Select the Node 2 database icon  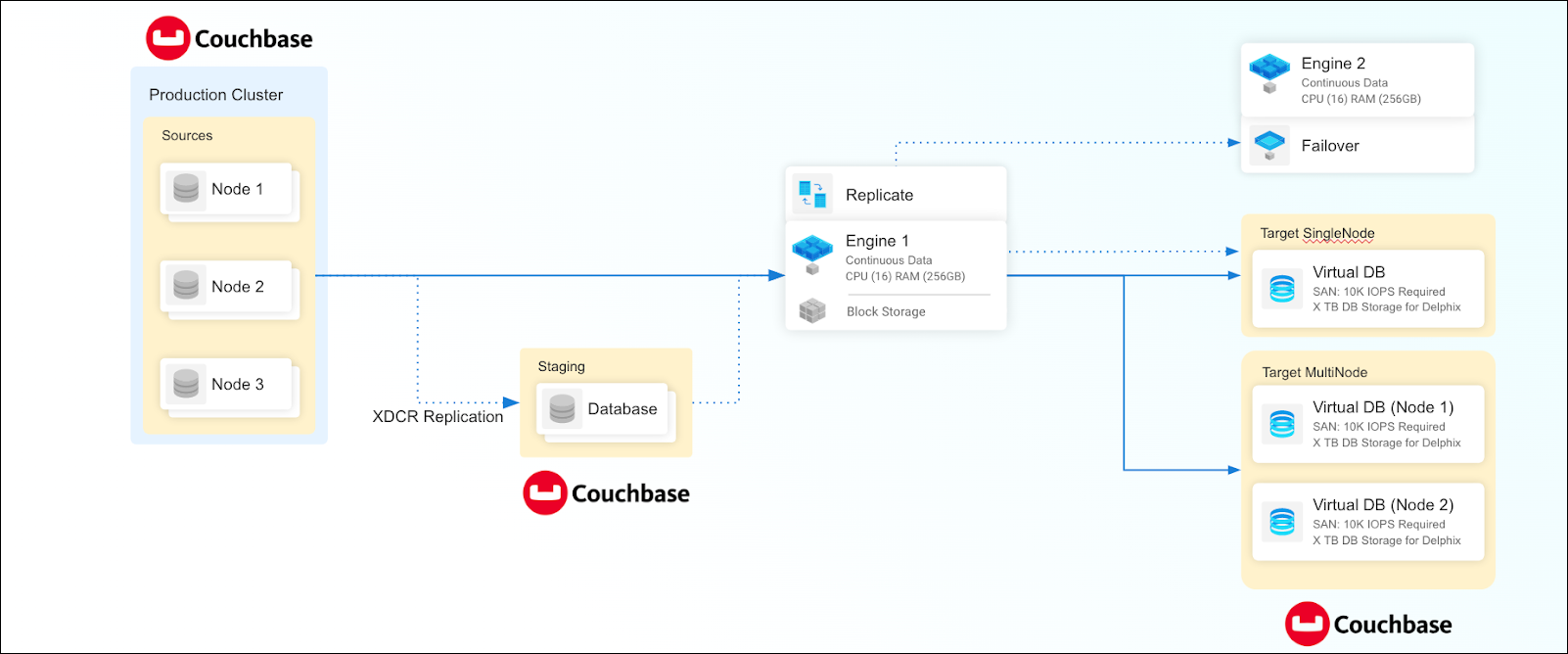coord(186,286)
